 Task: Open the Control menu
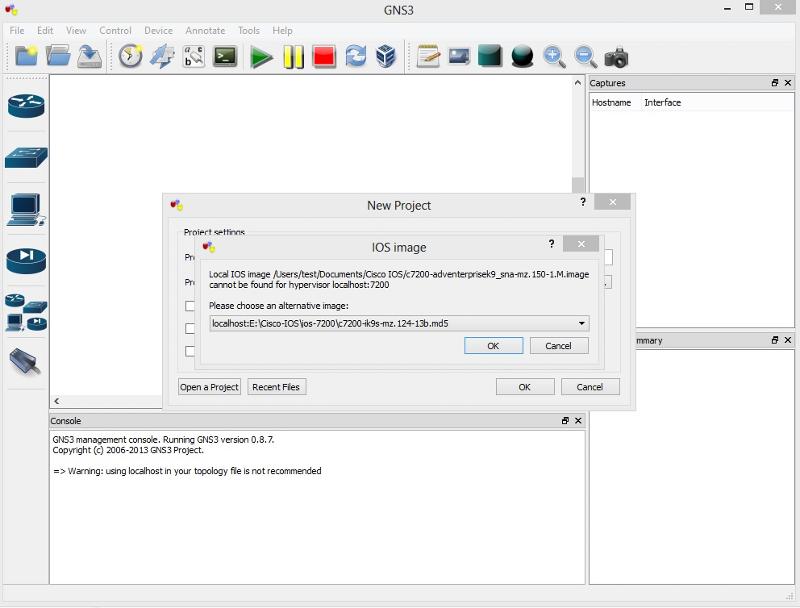point(115,31)
